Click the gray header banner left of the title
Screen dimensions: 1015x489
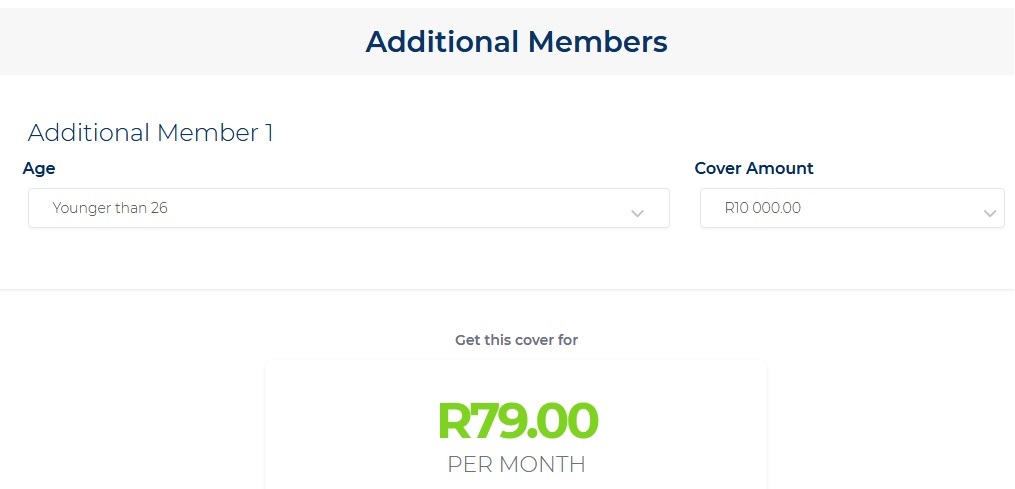coord(150,40)
